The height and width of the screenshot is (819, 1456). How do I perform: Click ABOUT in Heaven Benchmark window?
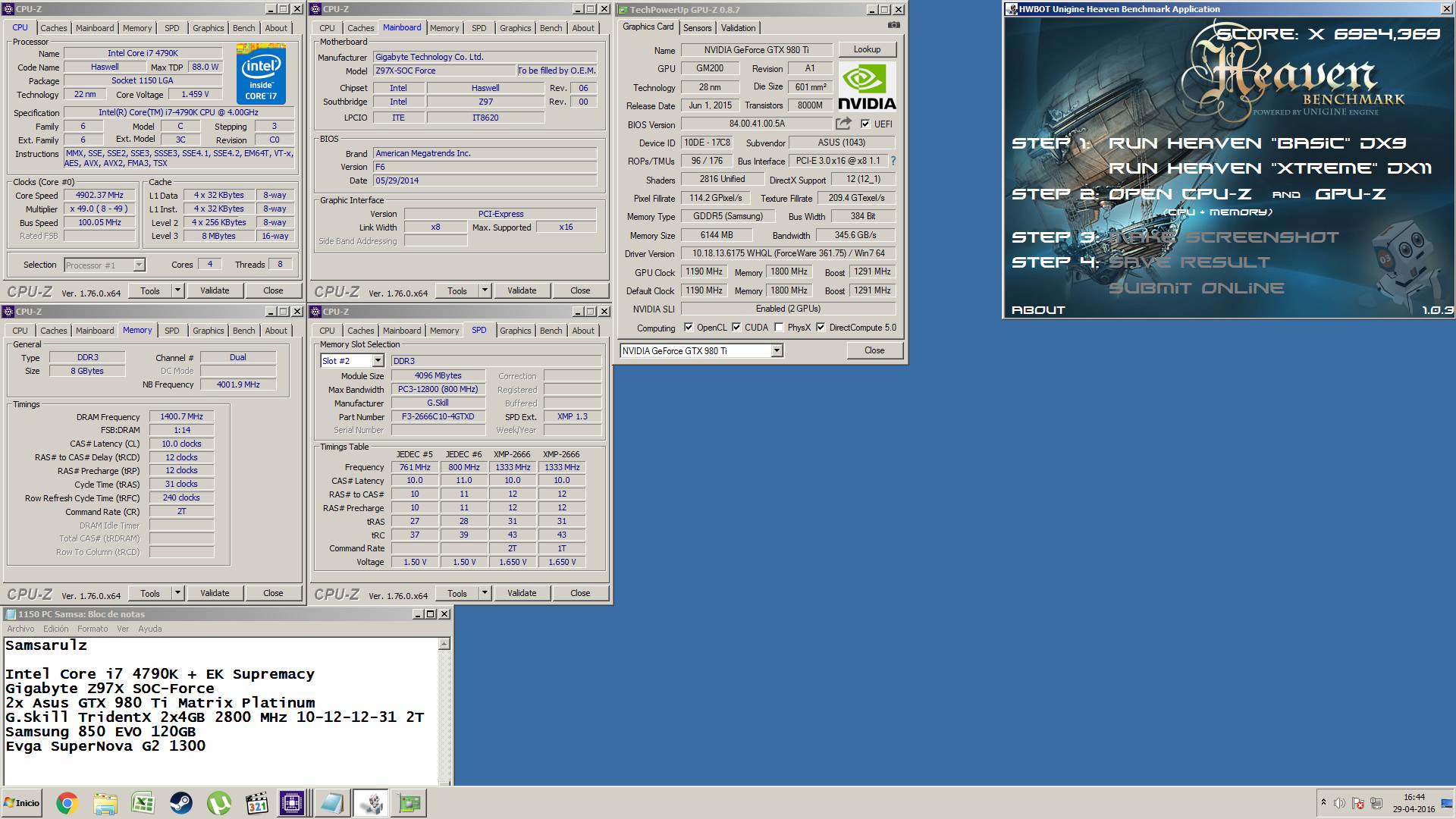pyautogui.click(x=1038, y=310)
